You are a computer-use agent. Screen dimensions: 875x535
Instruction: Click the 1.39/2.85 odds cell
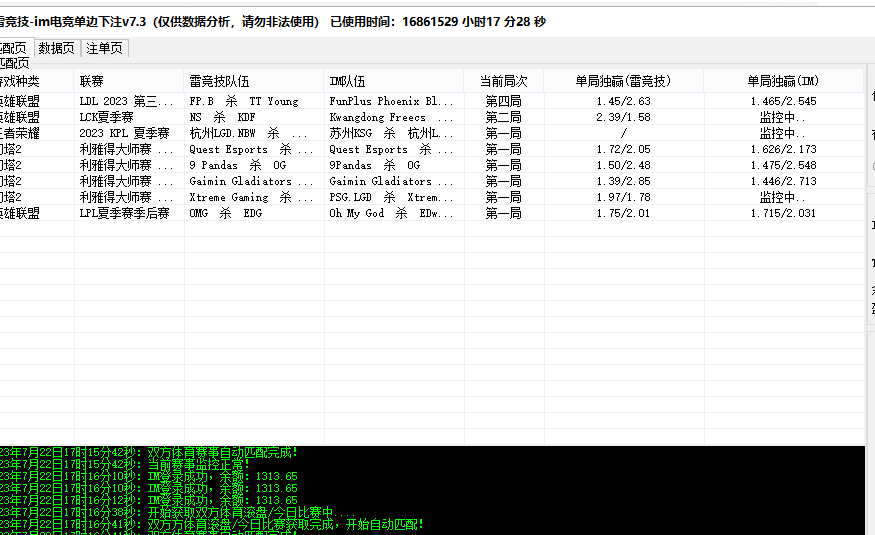(623, 181)
